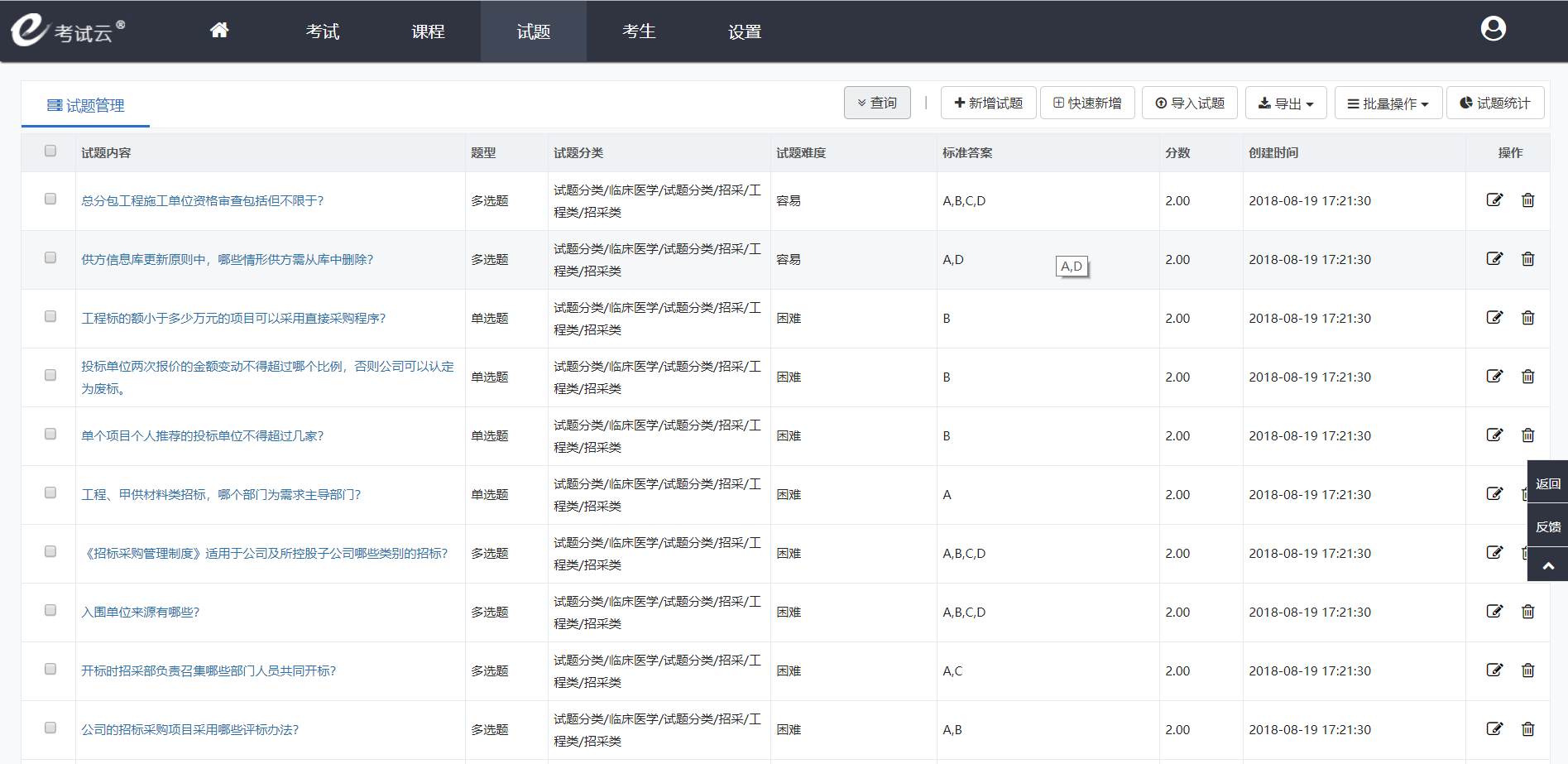The width and height of the screenshot is (1568, 764).
Task: Edit the question 工程标的额小于多少万元
Action: (x=1494, y=317)
